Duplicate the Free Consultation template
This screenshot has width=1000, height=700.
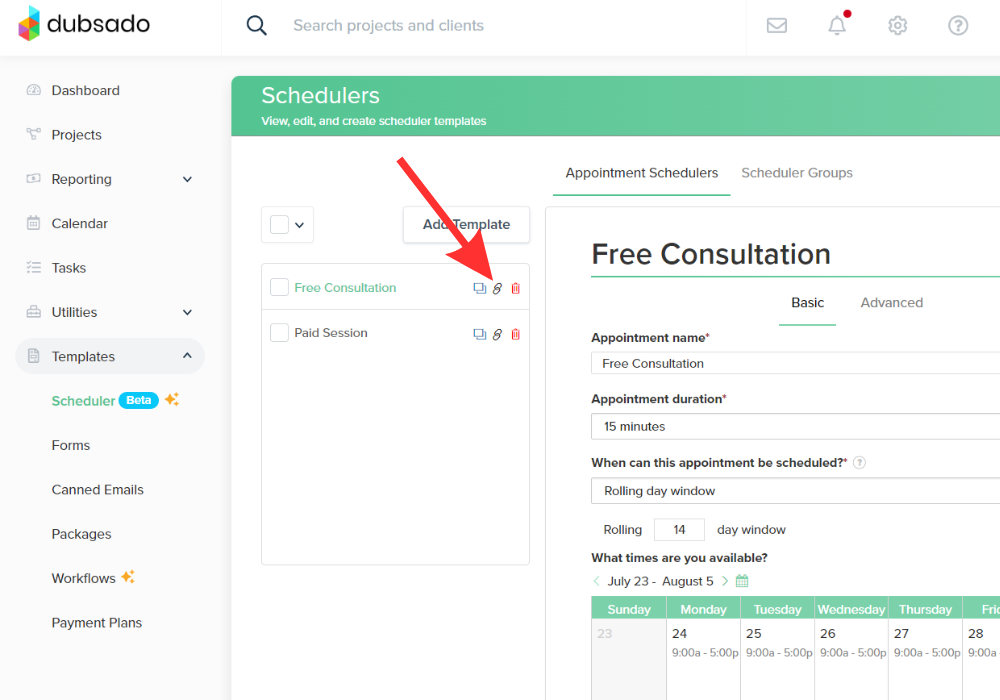(479, 289)
